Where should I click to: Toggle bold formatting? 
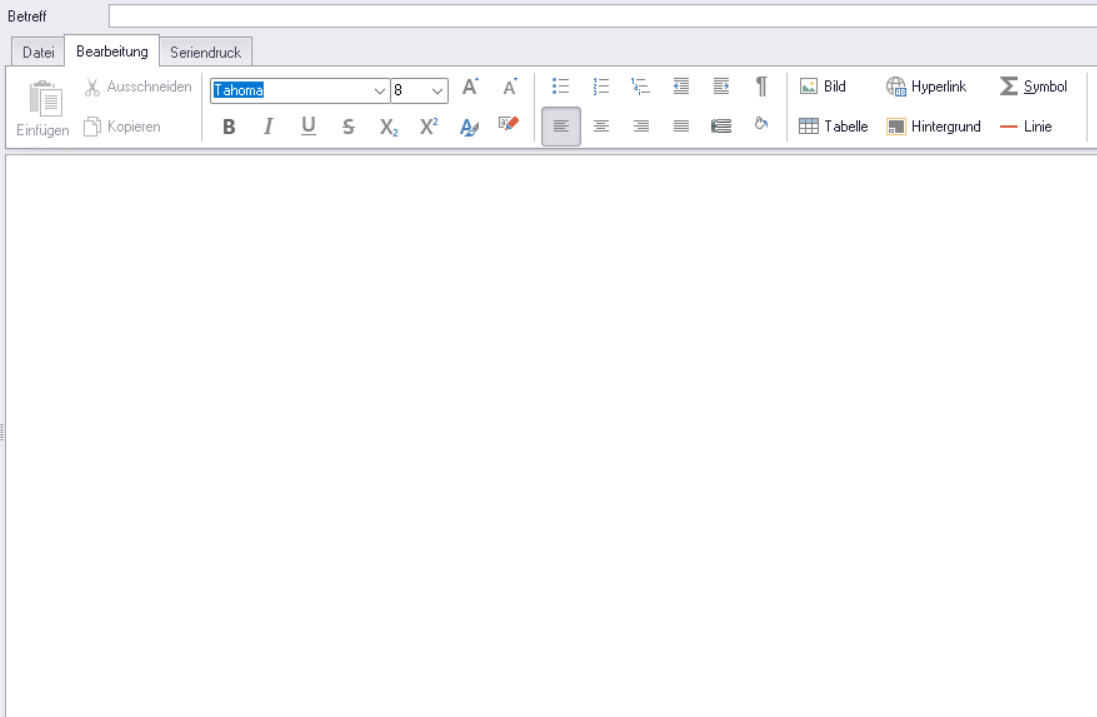[229, 127]
